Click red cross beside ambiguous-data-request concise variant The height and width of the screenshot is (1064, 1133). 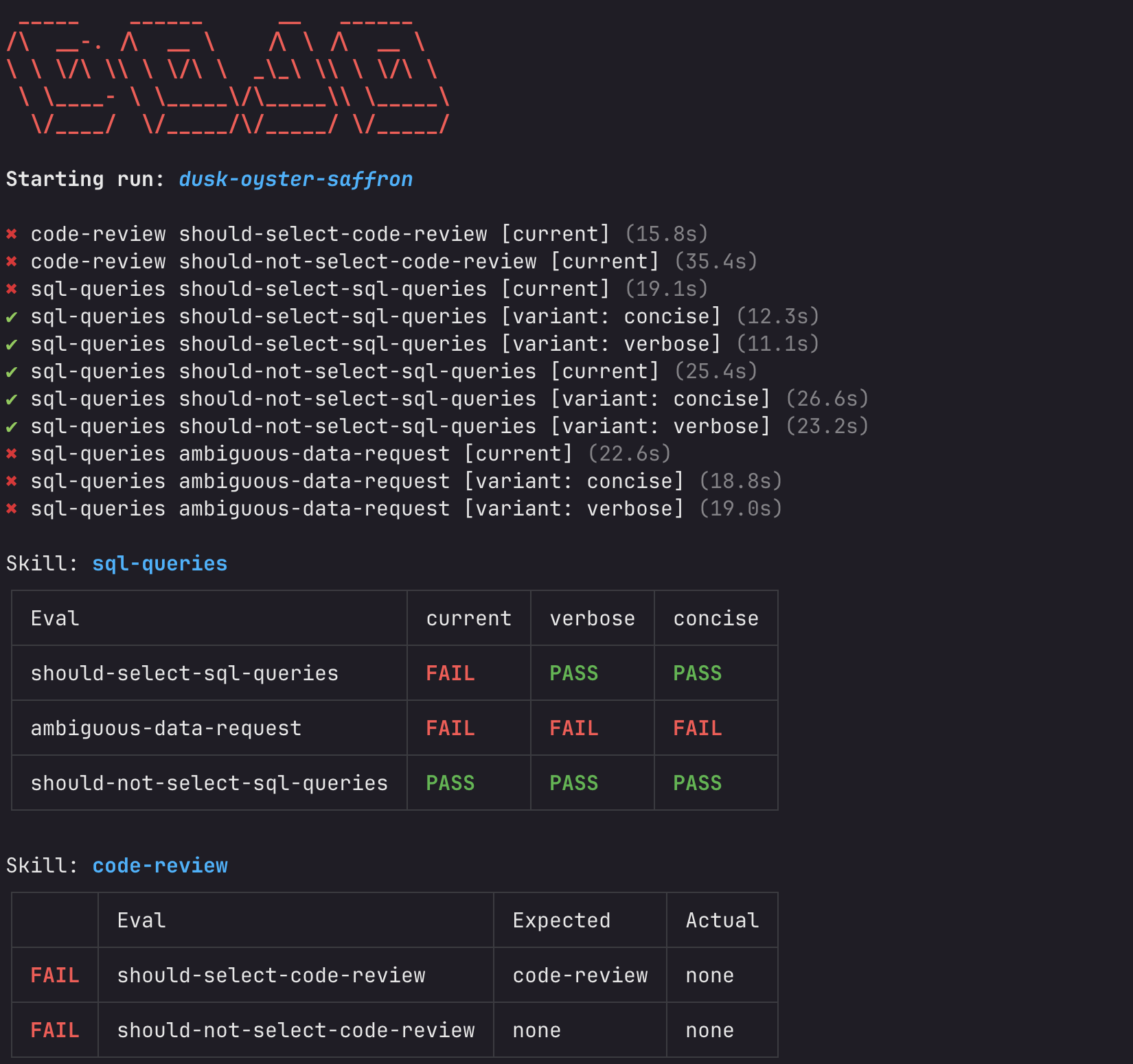12,481
